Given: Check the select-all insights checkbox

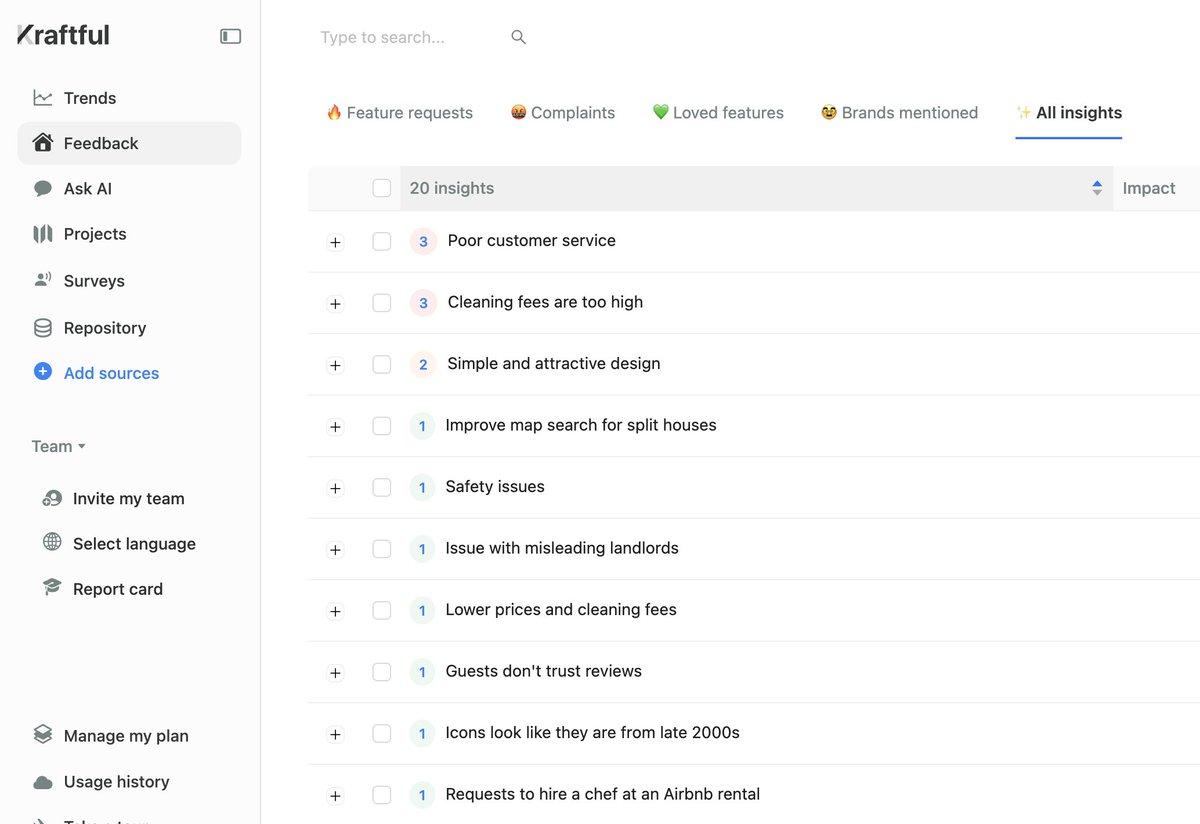Looking at the screenshot, I should pos(381,188).
